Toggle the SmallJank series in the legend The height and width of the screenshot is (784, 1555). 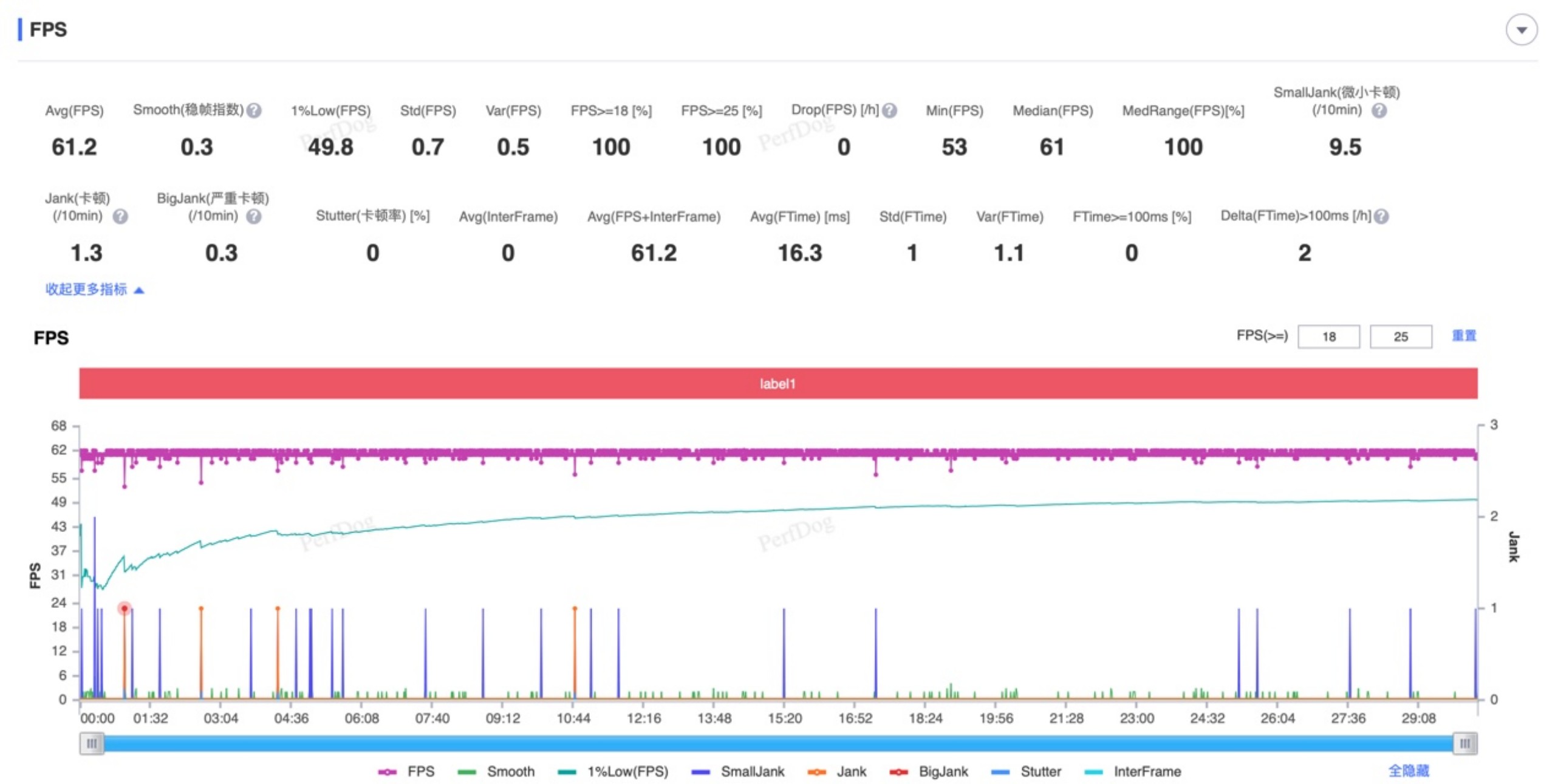point(737,771)
